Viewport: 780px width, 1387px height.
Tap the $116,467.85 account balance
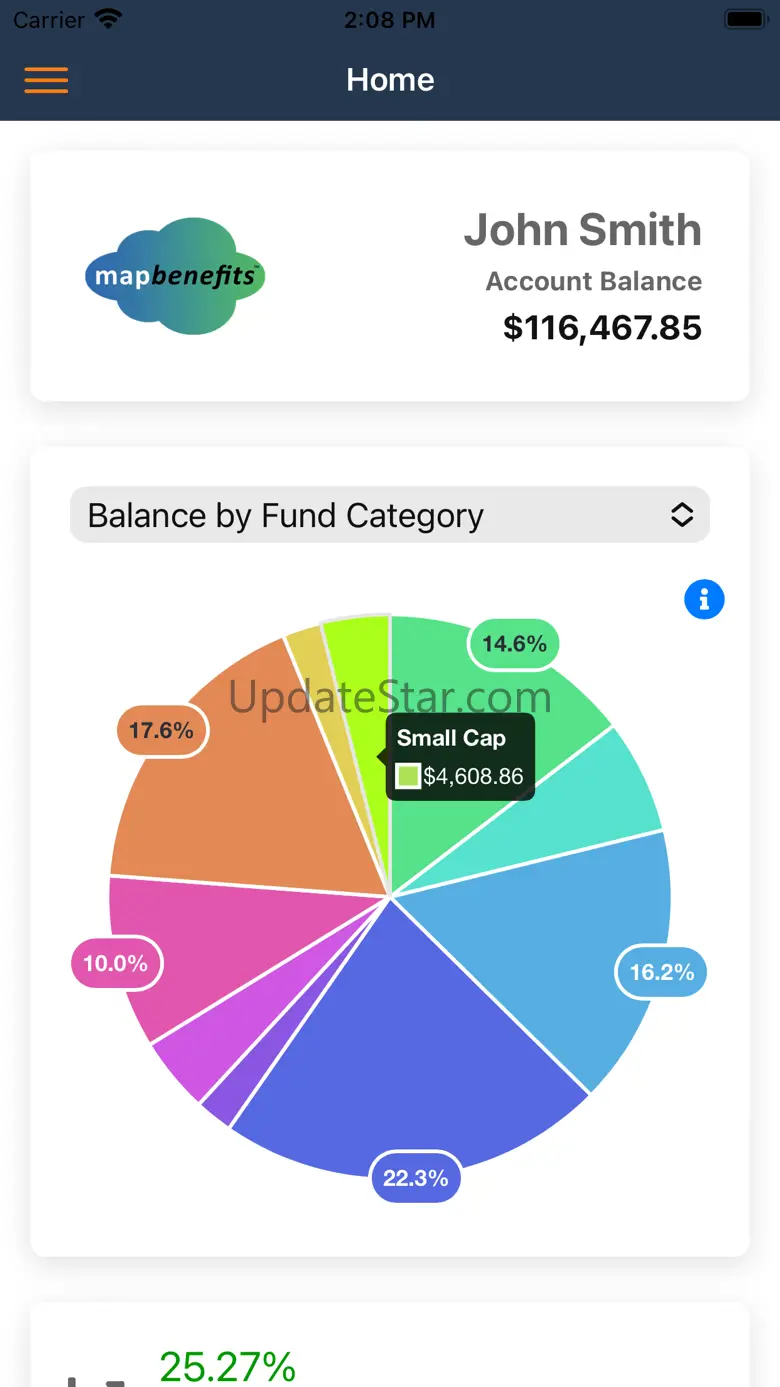point(602,328)
